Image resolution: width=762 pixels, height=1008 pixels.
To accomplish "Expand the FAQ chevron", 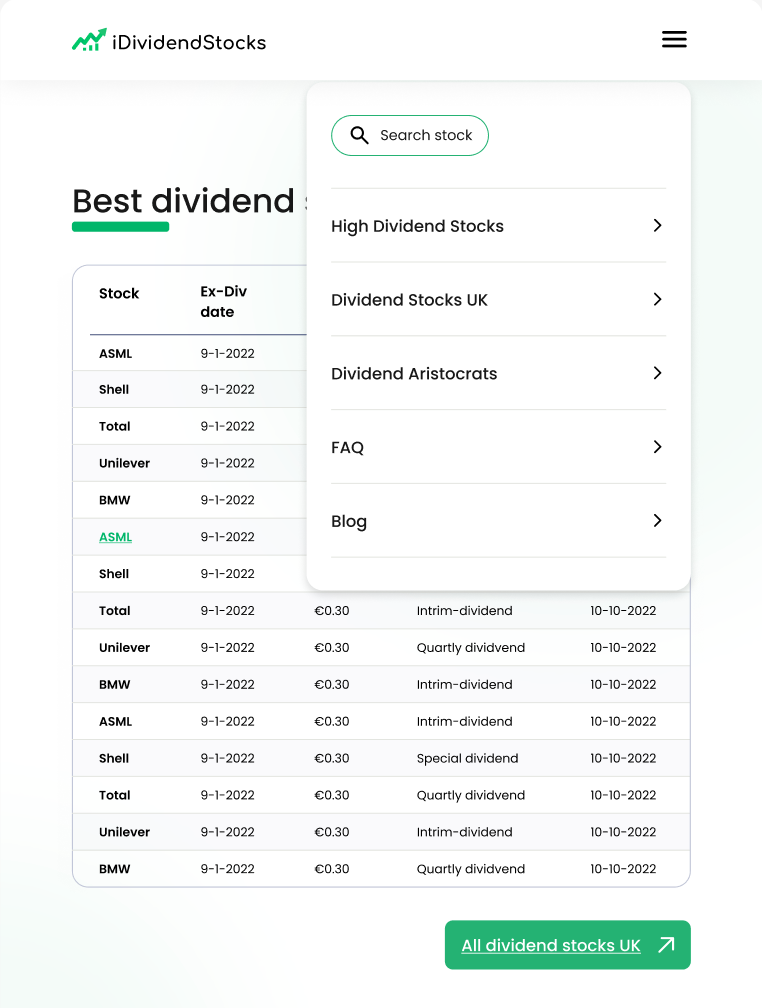I will pyautogui.click(x=657, y=447).
